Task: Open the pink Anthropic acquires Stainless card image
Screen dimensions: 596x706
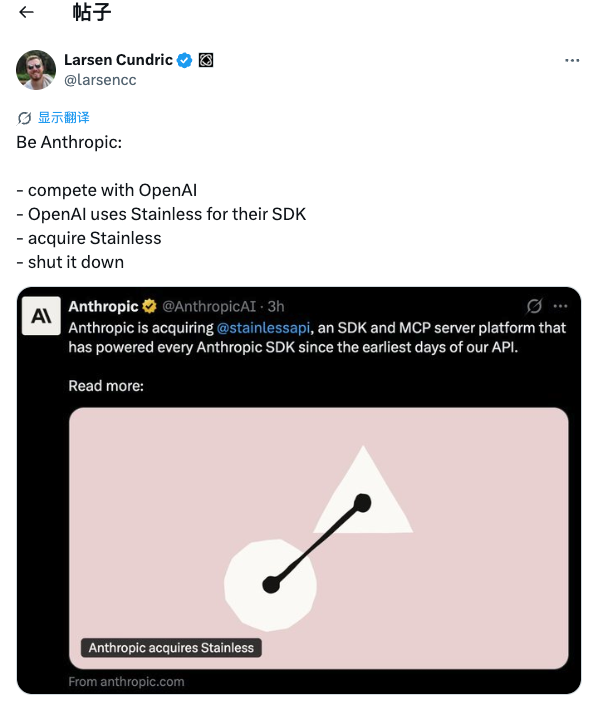Action: (319, 538)
